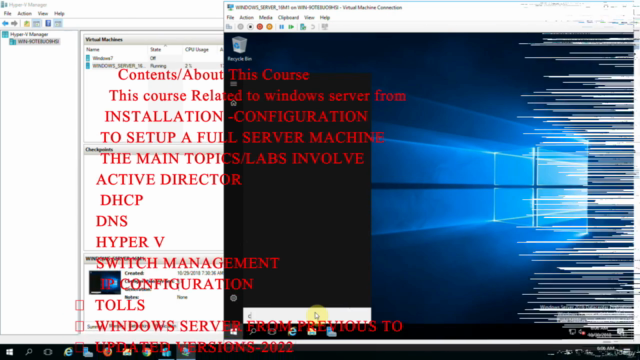This screenshot has width=640, height=360.
Task: Click green Reset icon in VM toolbar
Action: pyautogui.click(x=291, y=27)
